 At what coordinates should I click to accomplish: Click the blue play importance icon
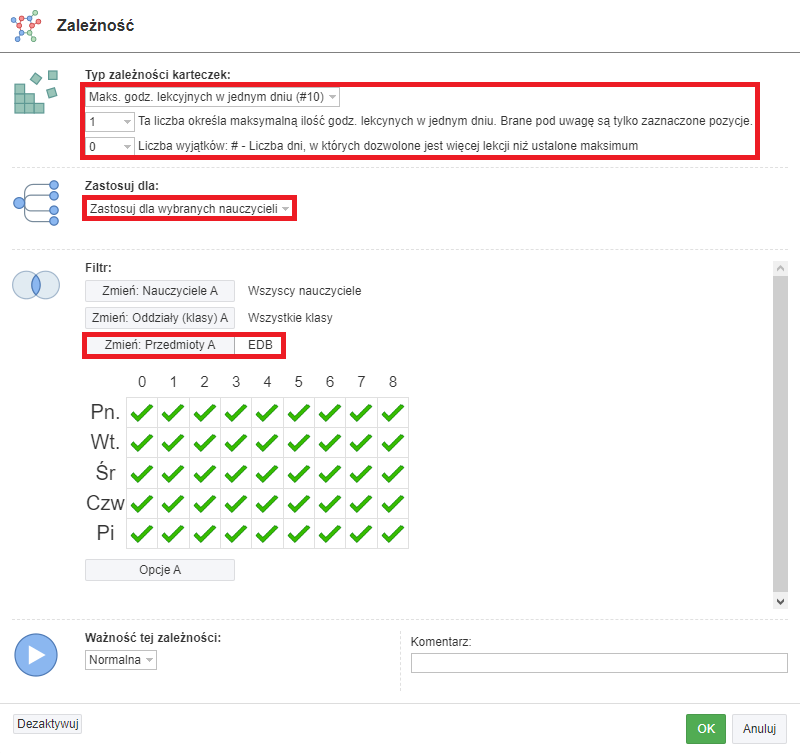tap(36, 655)
